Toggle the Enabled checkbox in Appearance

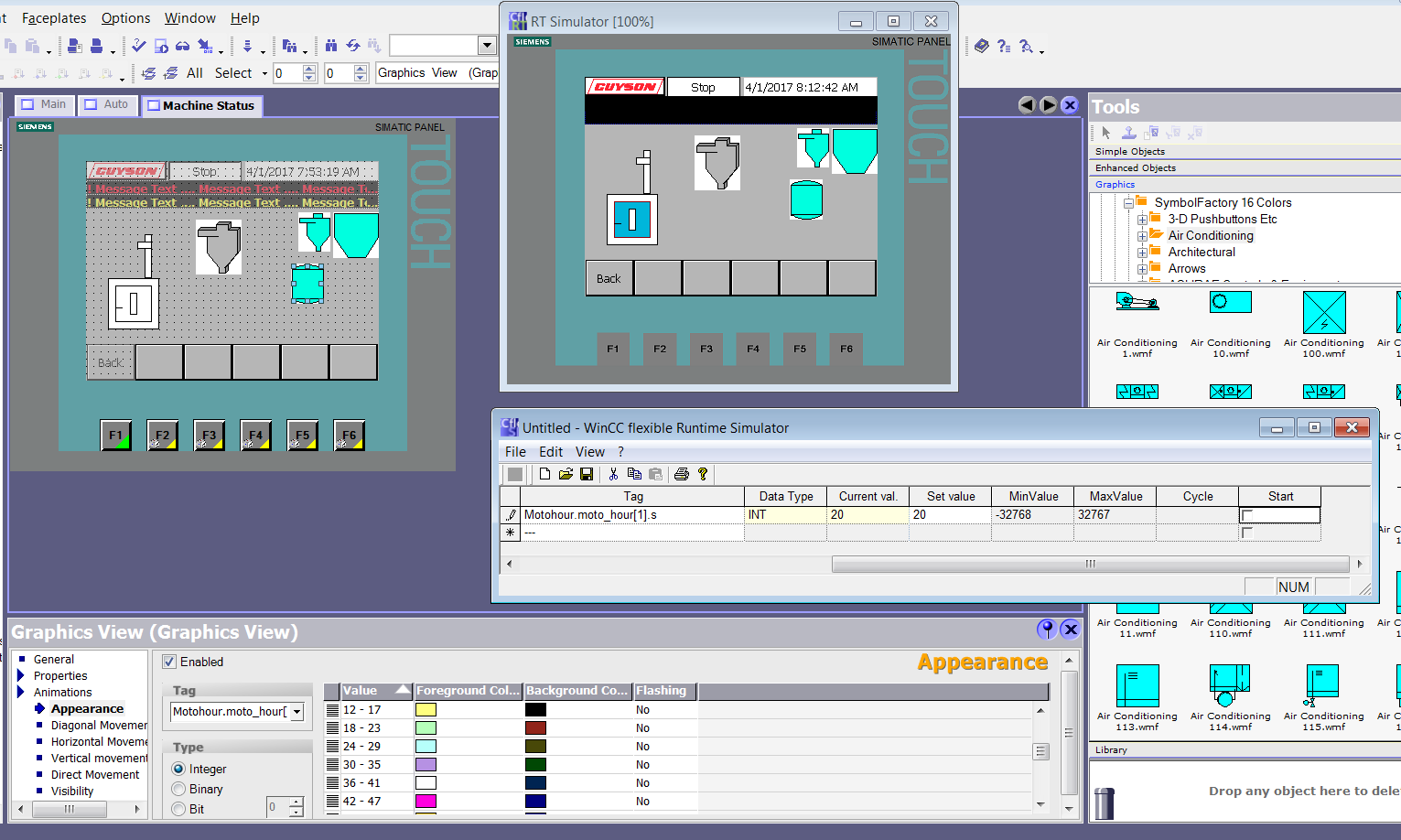pos(169,662)
